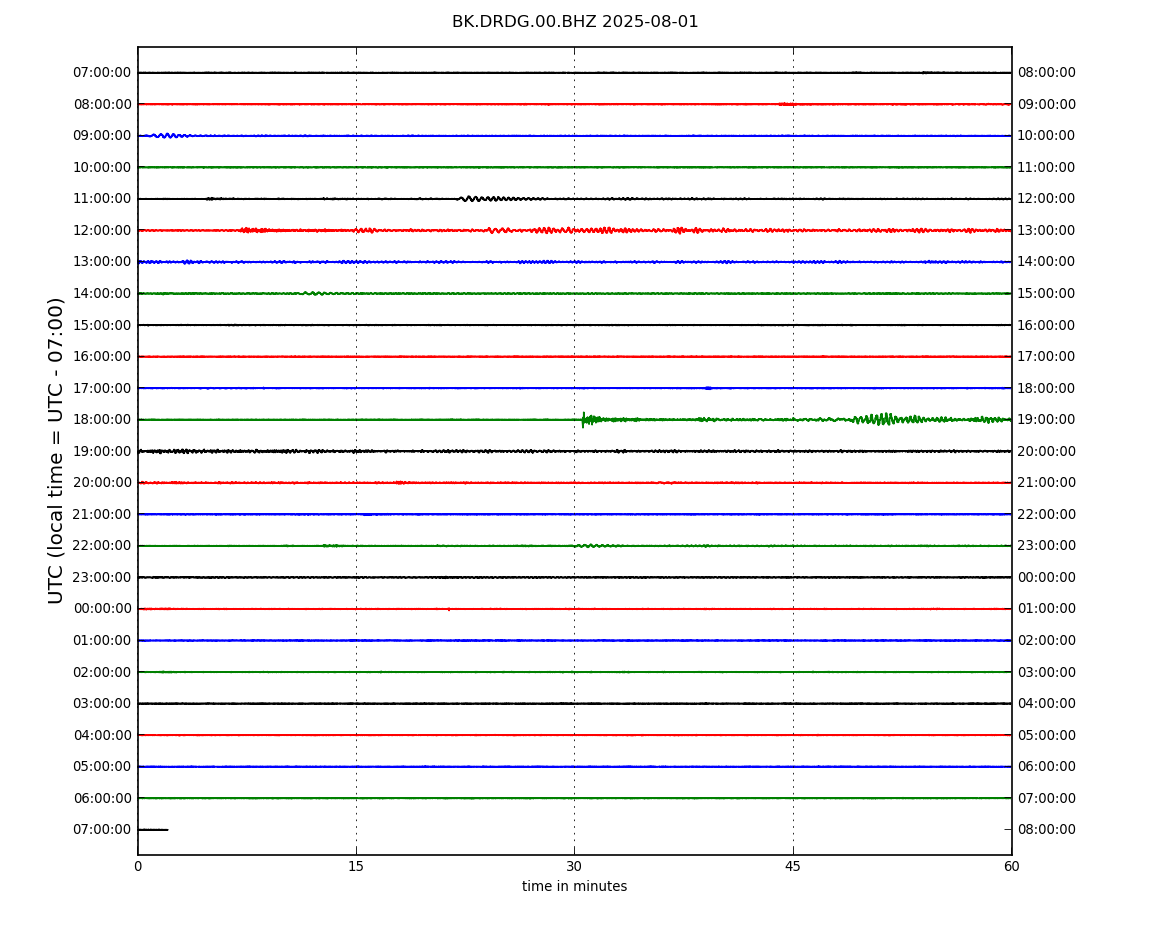Click the x-axis tick label 60

tap(1011, 867)
